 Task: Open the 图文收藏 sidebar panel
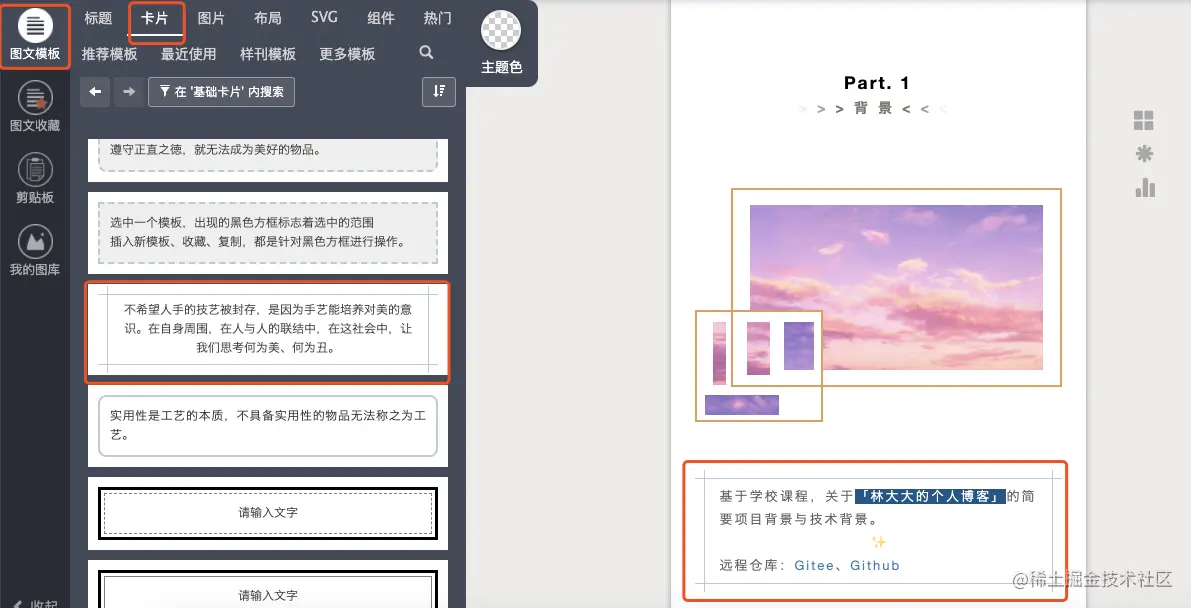(35, 108)
